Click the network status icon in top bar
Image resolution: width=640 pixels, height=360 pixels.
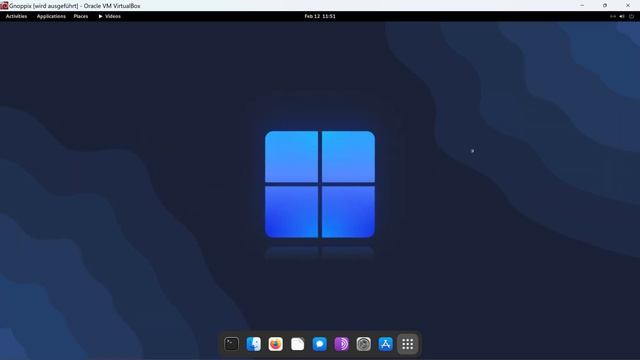(613, 16)
